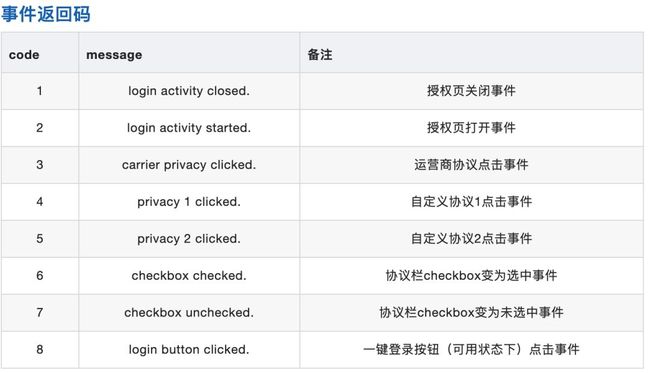
Task: Select the code column header
Action: (x=24, y=55)
